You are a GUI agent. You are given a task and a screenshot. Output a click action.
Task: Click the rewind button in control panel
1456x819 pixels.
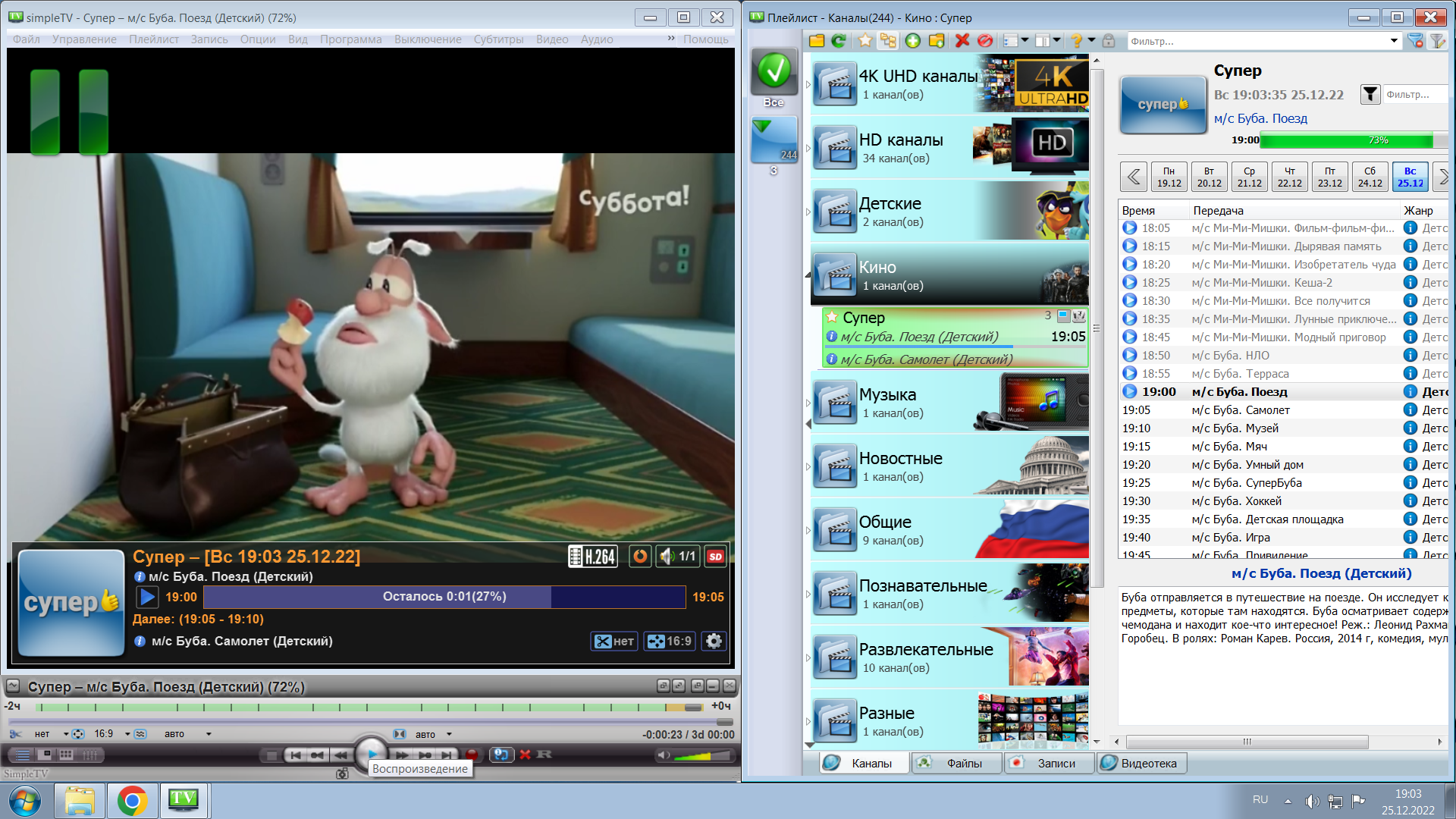click(341, 755)
